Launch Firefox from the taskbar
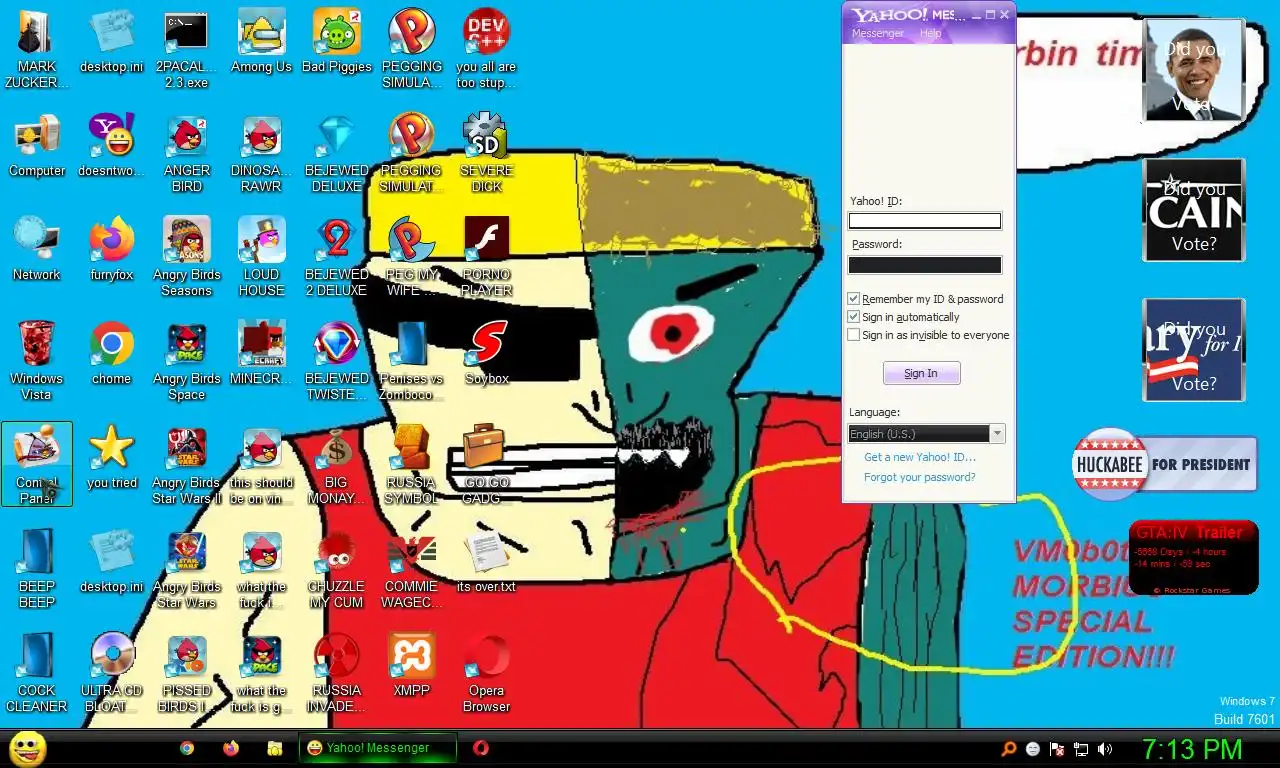This screenshot has width=1280, height=768. tap(231, 748)
